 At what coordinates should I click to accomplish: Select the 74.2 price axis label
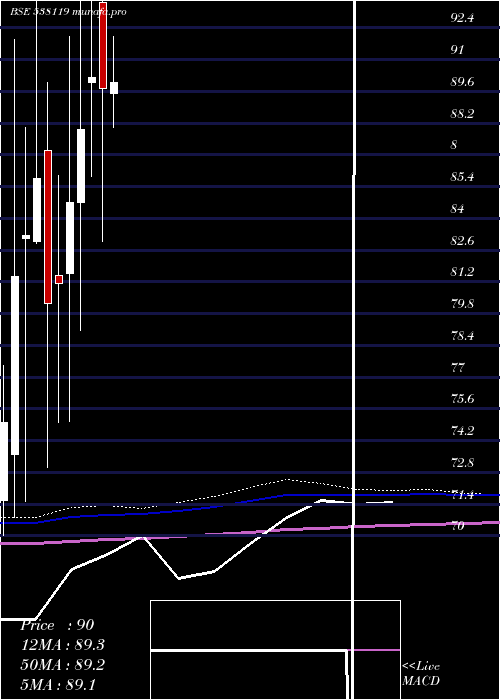coord(462,431)
